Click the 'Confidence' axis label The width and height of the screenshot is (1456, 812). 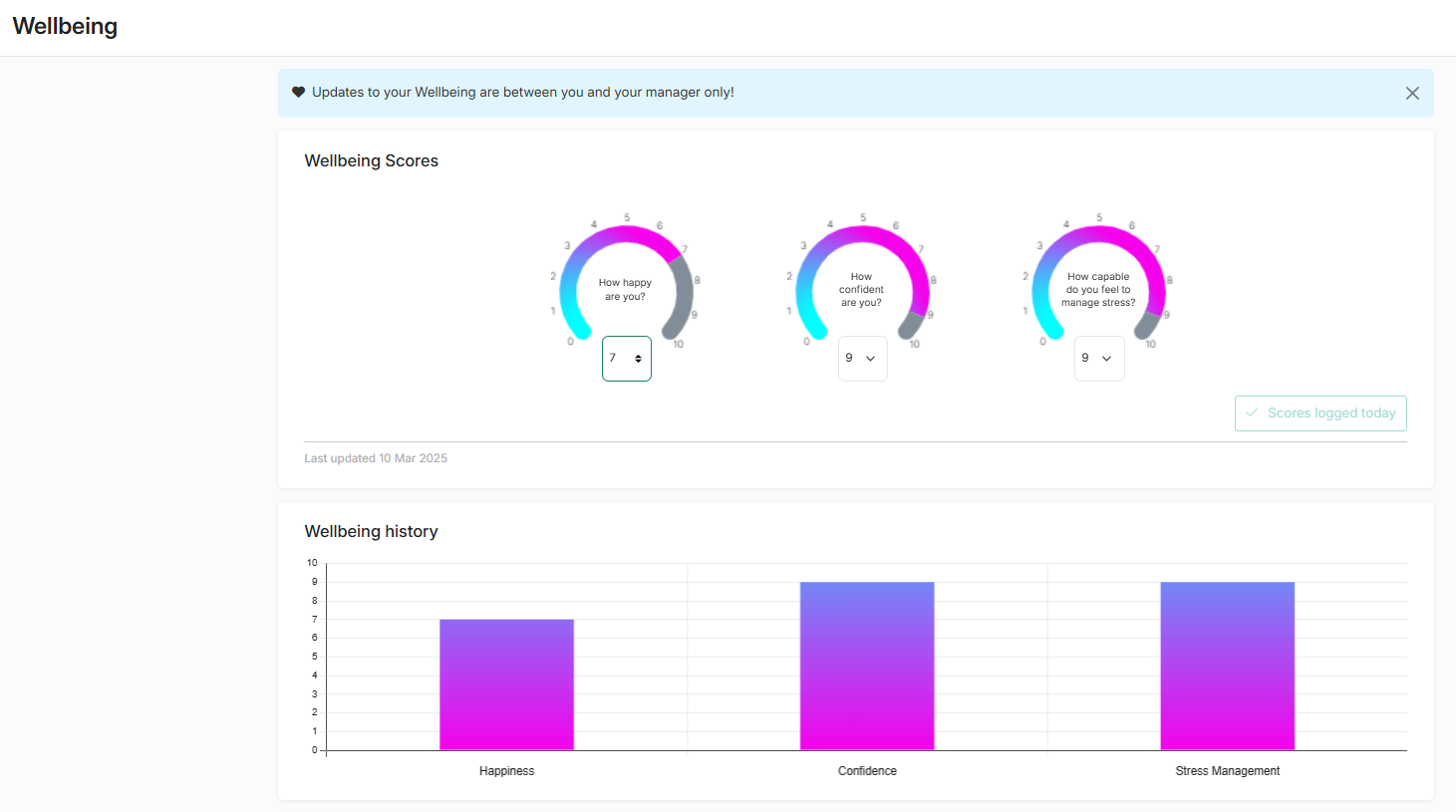click(x=867, y=771)
